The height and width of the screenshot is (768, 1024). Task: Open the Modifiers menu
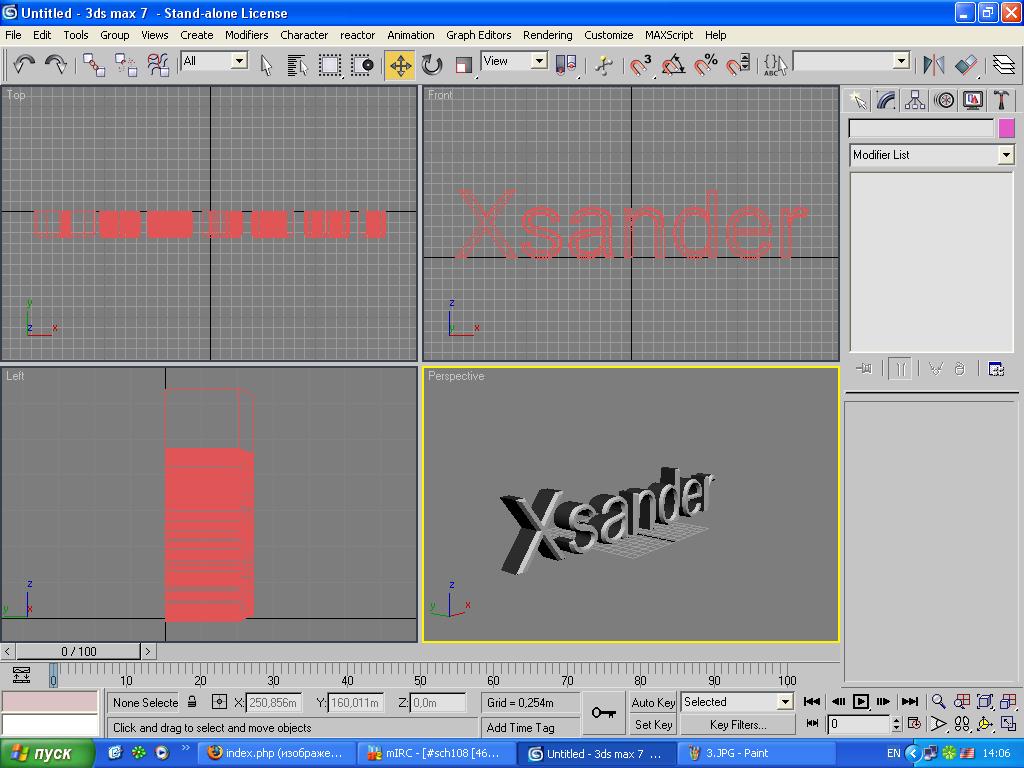click(246, 35)
